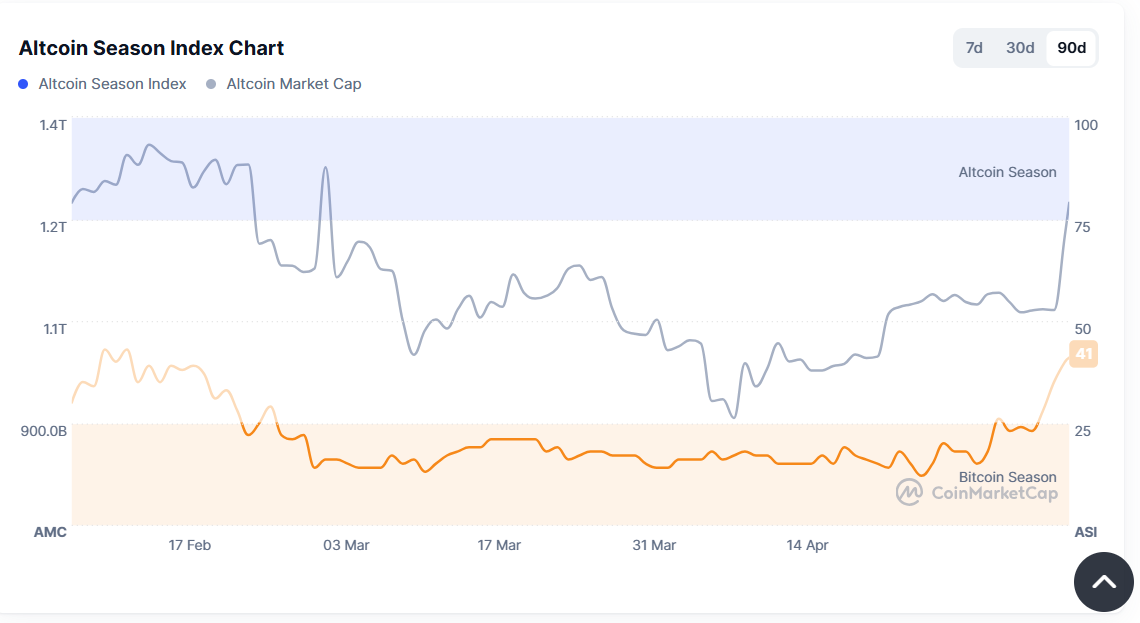This screenshot has height=623, width=1140.
Task: Click the Bitcoin Season zone label
Action: [1007, 477]
